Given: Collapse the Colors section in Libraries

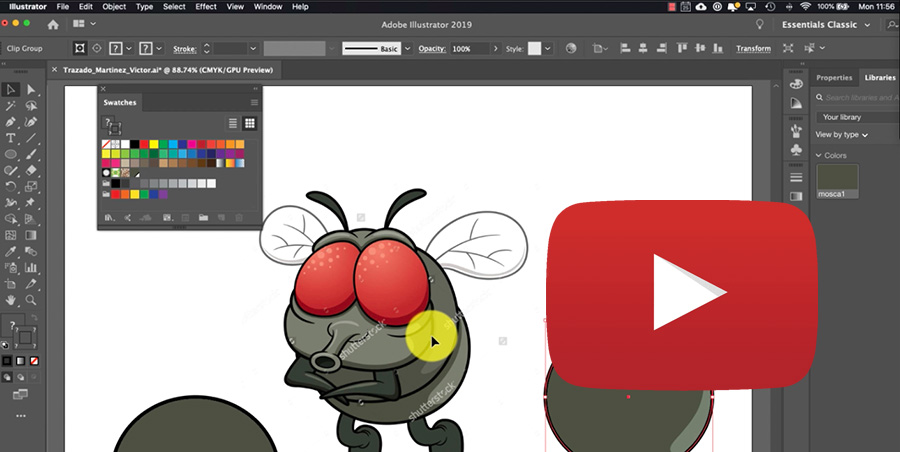Looking at the screenshot, I should [x=819, y=156].
